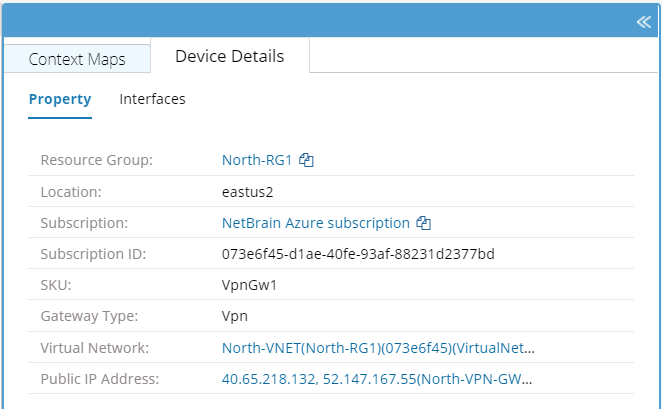
Task: Select the Device Details tab
Action: [x=229, y=57]
